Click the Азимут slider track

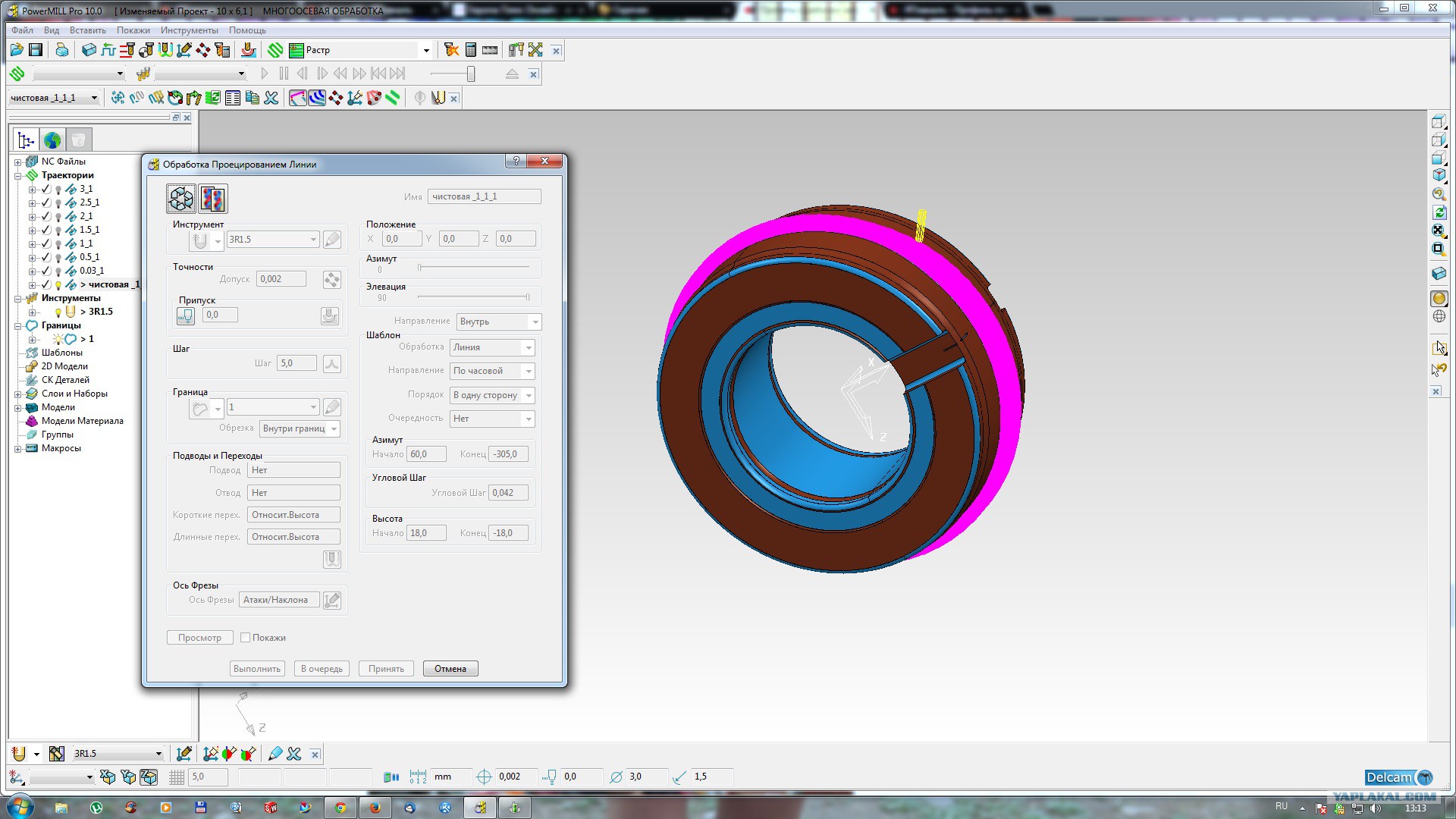pyautogui.click(x=474, y=267)
